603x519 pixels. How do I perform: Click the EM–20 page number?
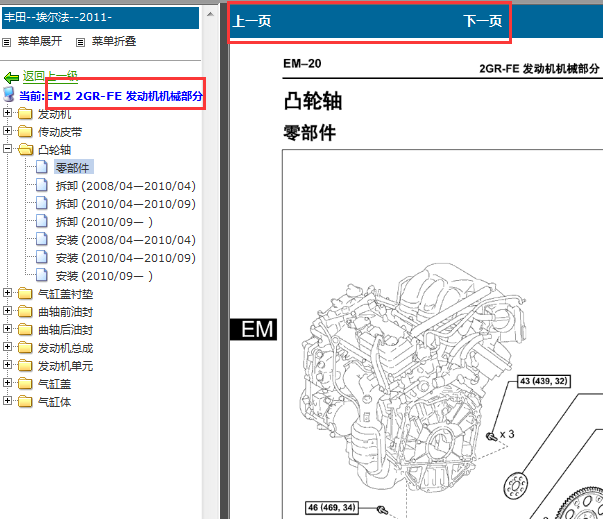(302, 63)
